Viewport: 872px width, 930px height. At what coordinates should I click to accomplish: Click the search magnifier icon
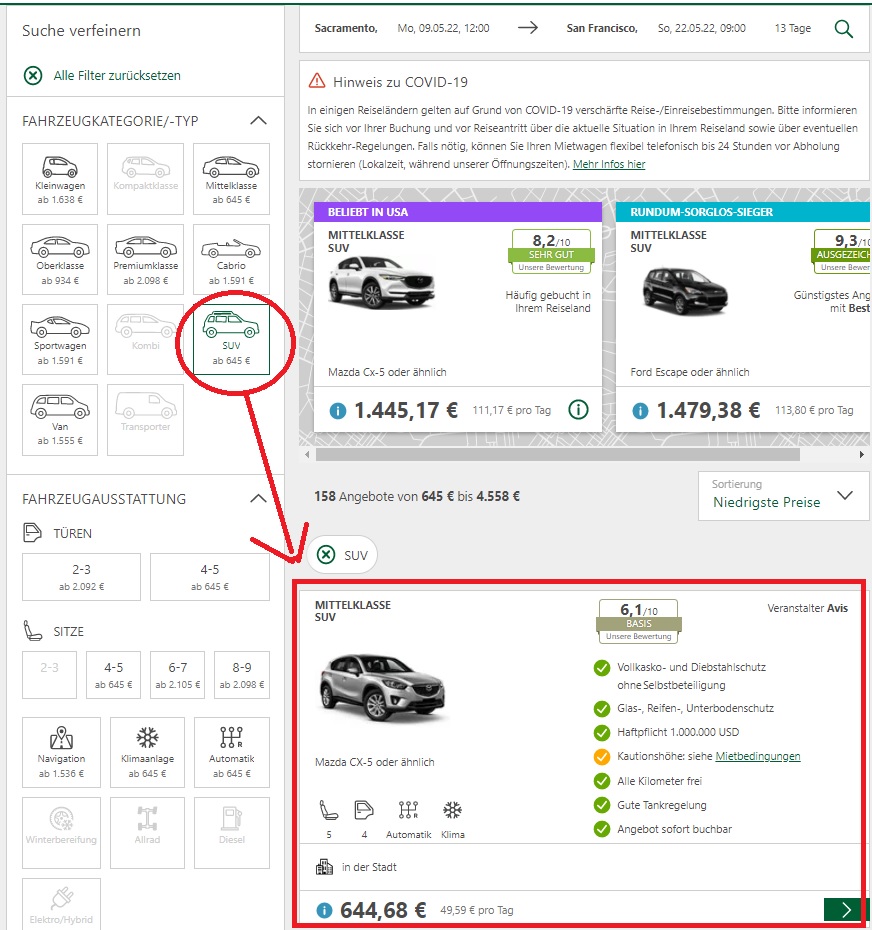coord(844,29)
